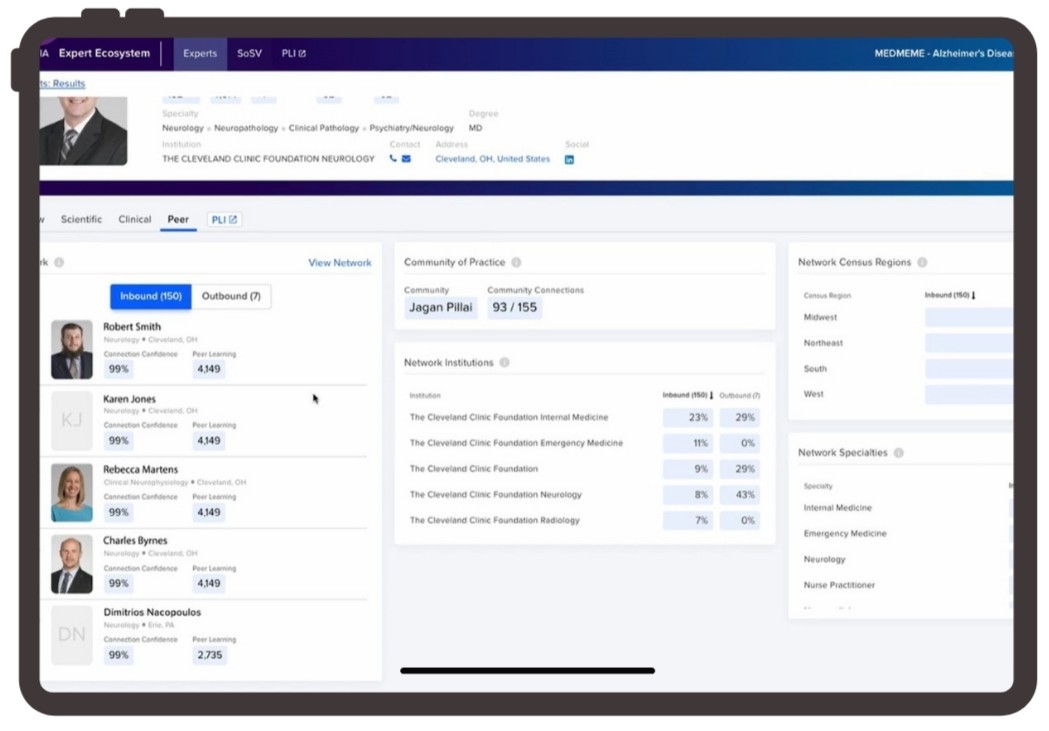Click the West census region row
Screen dimensions: 1049x731
[908, 394]
